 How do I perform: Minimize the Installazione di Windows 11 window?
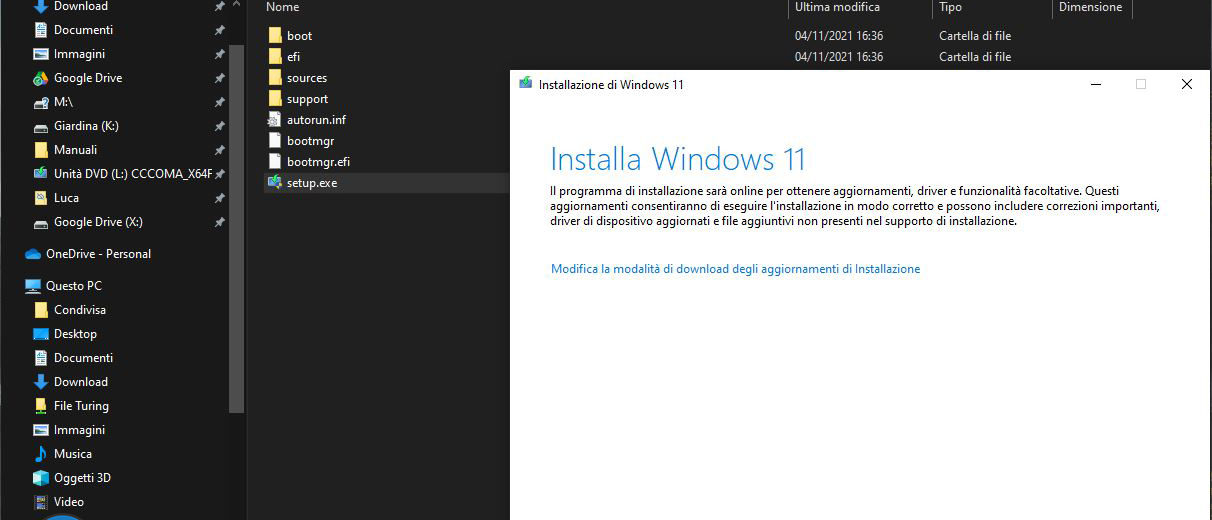(1095, 84)
